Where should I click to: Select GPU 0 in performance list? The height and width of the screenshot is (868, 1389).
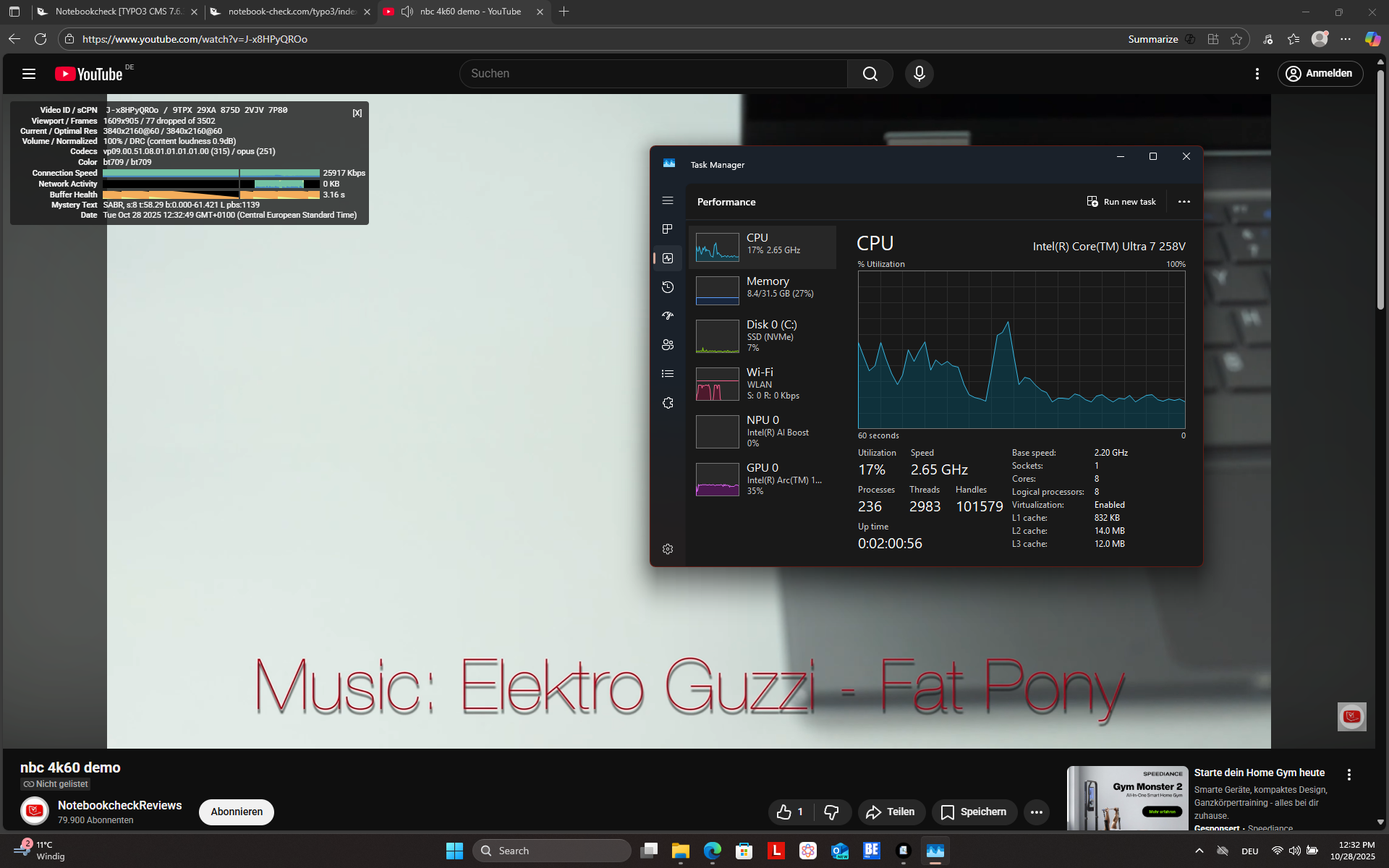click(x=762, y=479)
